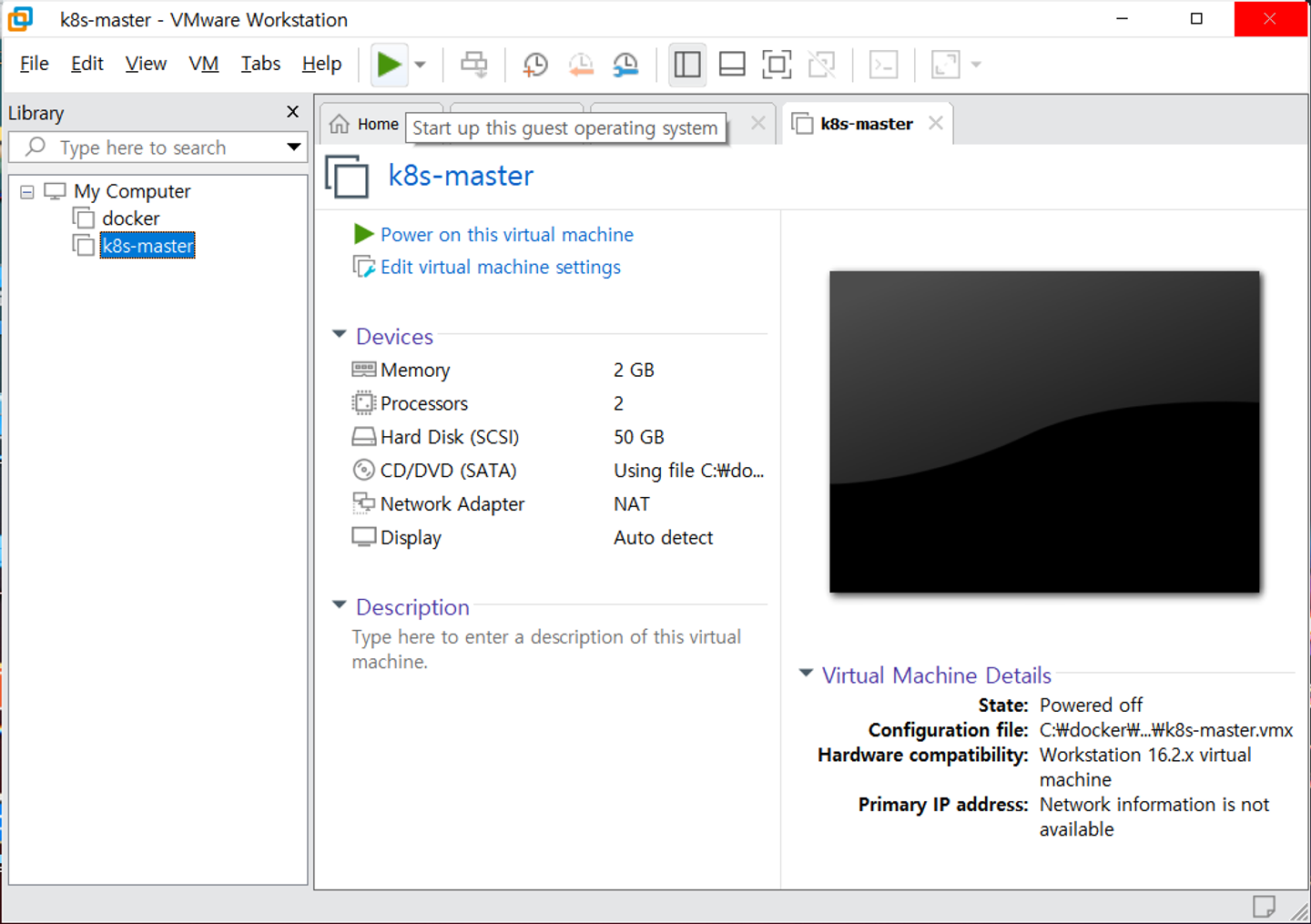Close the tab behind the tooltip

tap(757, 123)
